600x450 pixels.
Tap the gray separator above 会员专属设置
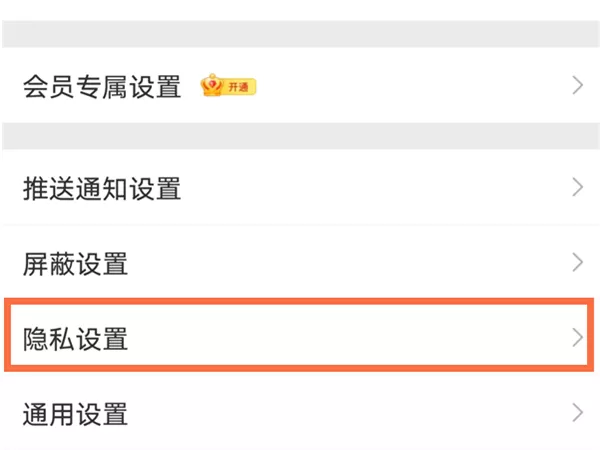[x=300, y=34]
